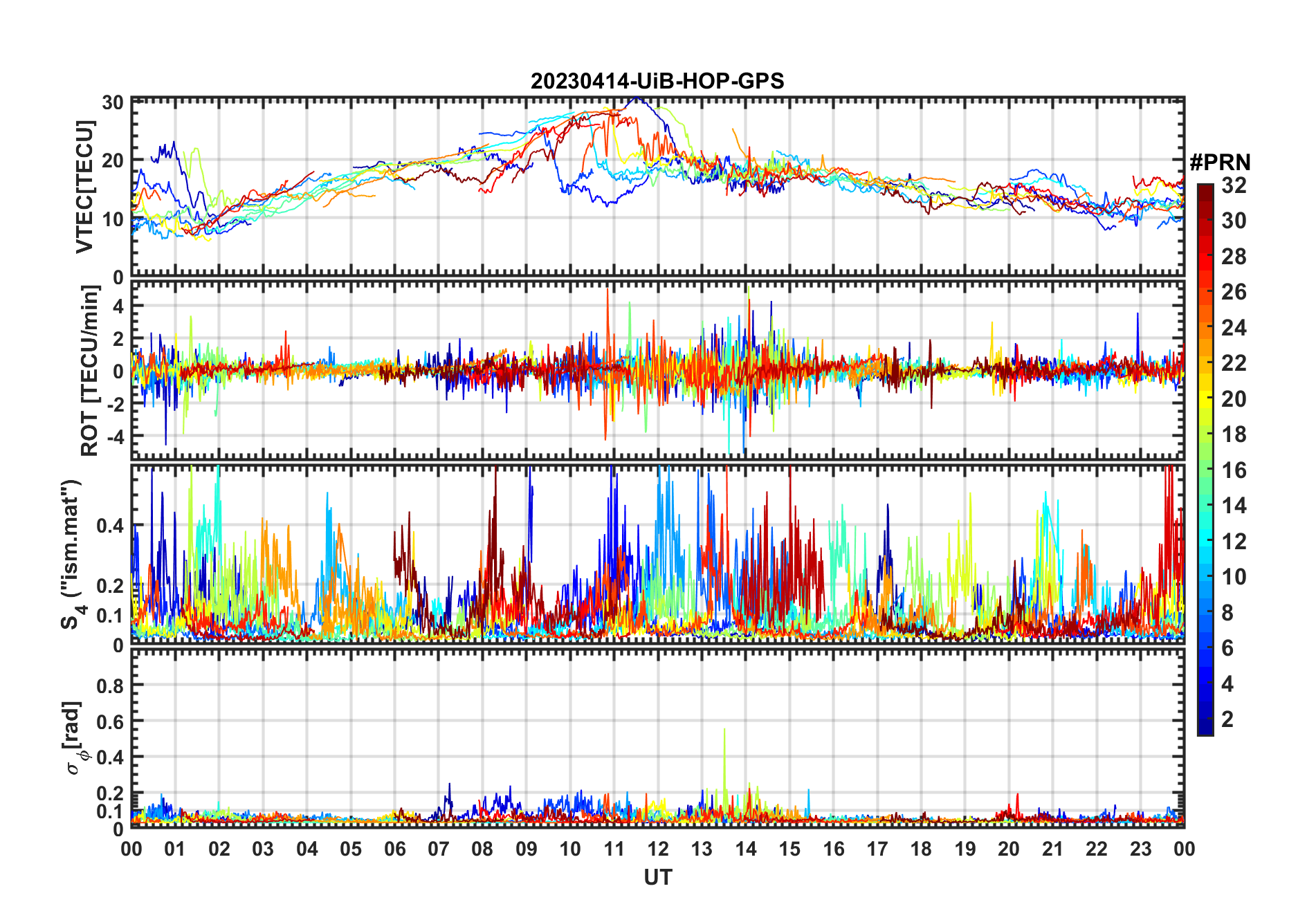Image resolution: width=1316 pixels, height=920 pixels.
Task: Select ROT y-axis tick 2
Action: click(118, 339)
